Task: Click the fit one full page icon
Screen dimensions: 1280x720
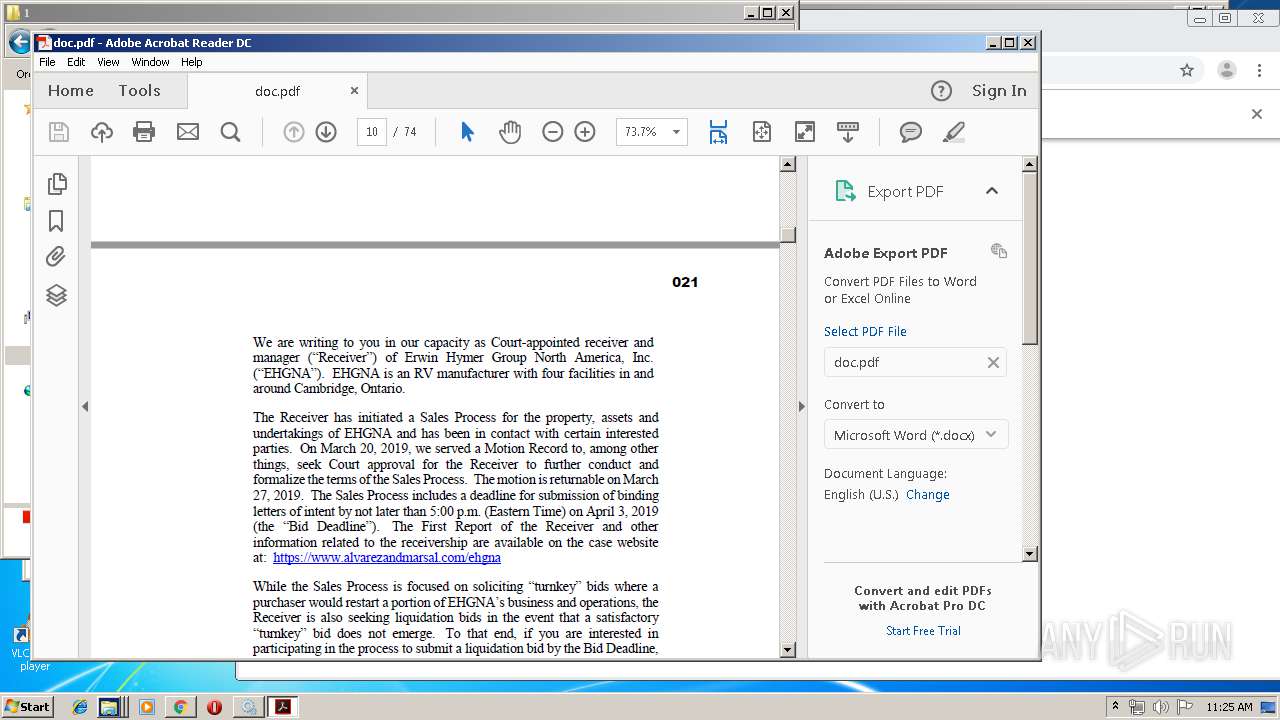Action: pos(762,132)
